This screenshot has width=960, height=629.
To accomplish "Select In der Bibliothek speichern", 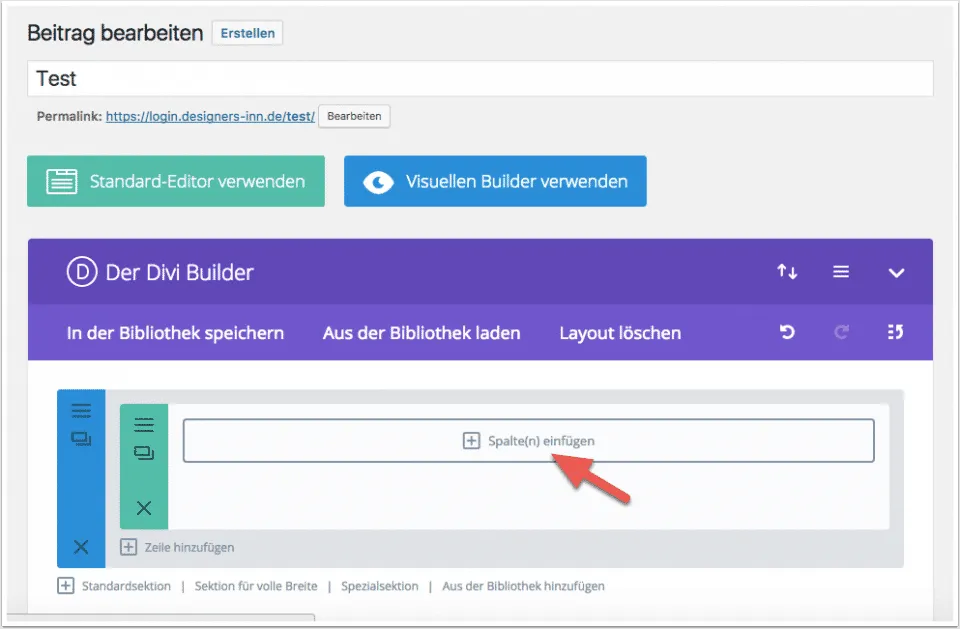I will point(175,333).
